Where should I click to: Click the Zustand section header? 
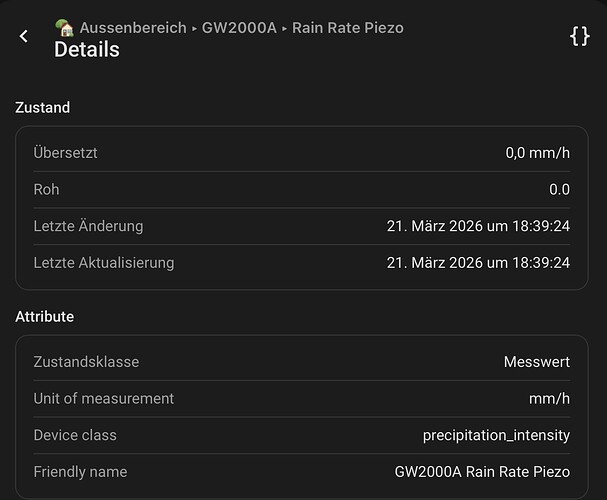tap(43, 108)
